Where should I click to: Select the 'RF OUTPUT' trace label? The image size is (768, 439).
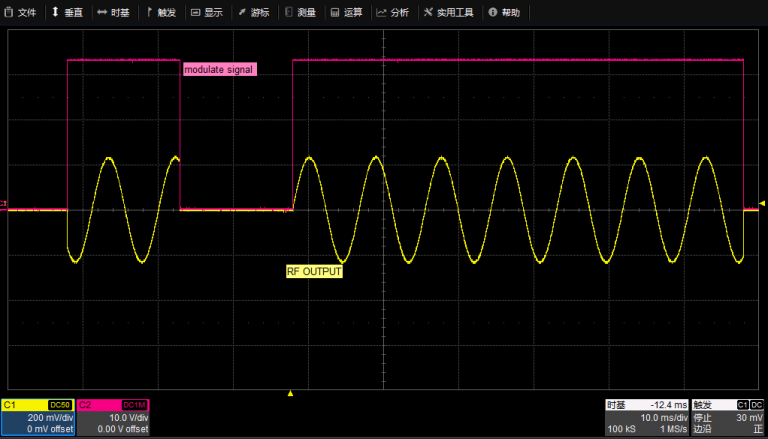click(314, 271)
